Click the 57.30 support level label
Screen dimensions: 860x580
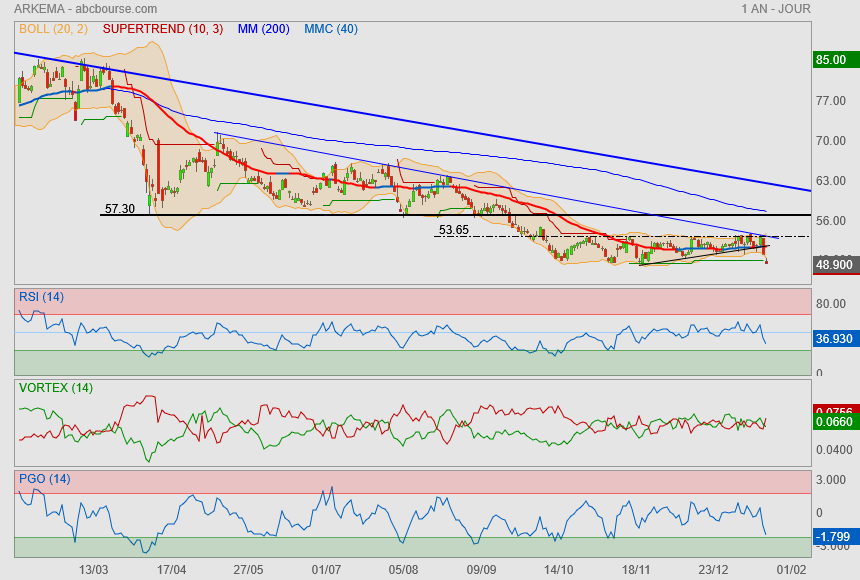click(x=119, y=209)
